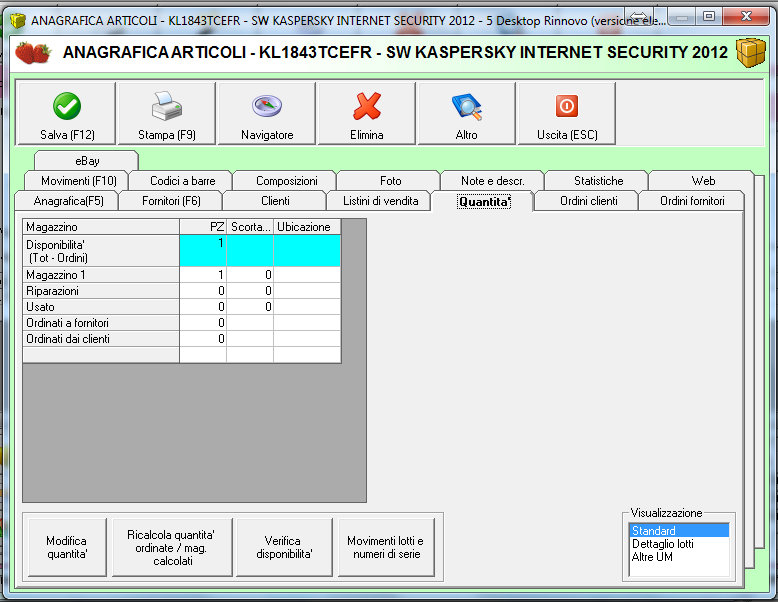Select the Quantita' tab
778x602 pixels.
coord(483,201)
